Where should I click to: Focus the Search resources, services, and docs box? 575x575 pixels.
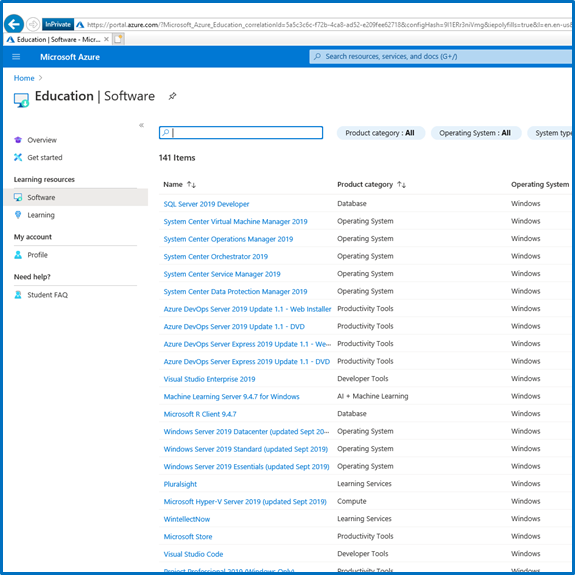pos(440,56)
